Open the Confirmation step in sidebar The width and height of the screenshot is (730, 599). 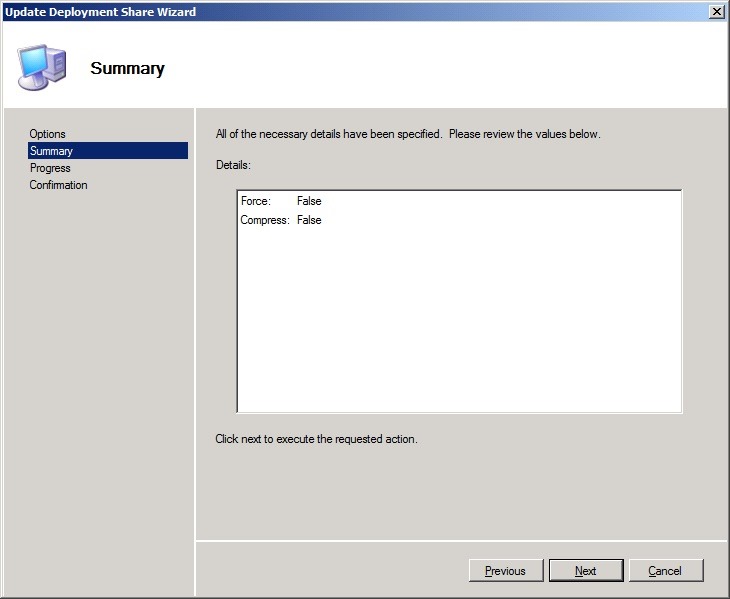click(58, 185)
